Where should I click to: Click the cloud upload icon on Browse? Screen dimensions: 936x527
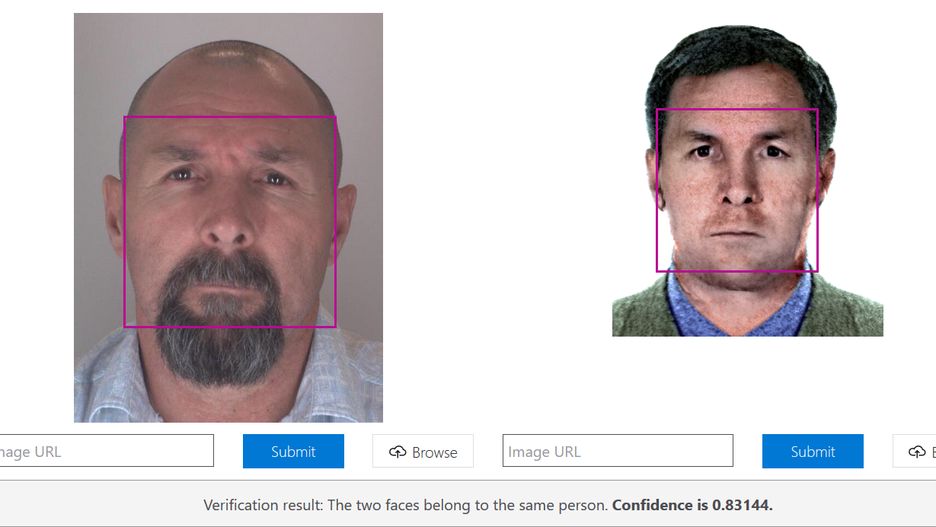click(398, 452)
